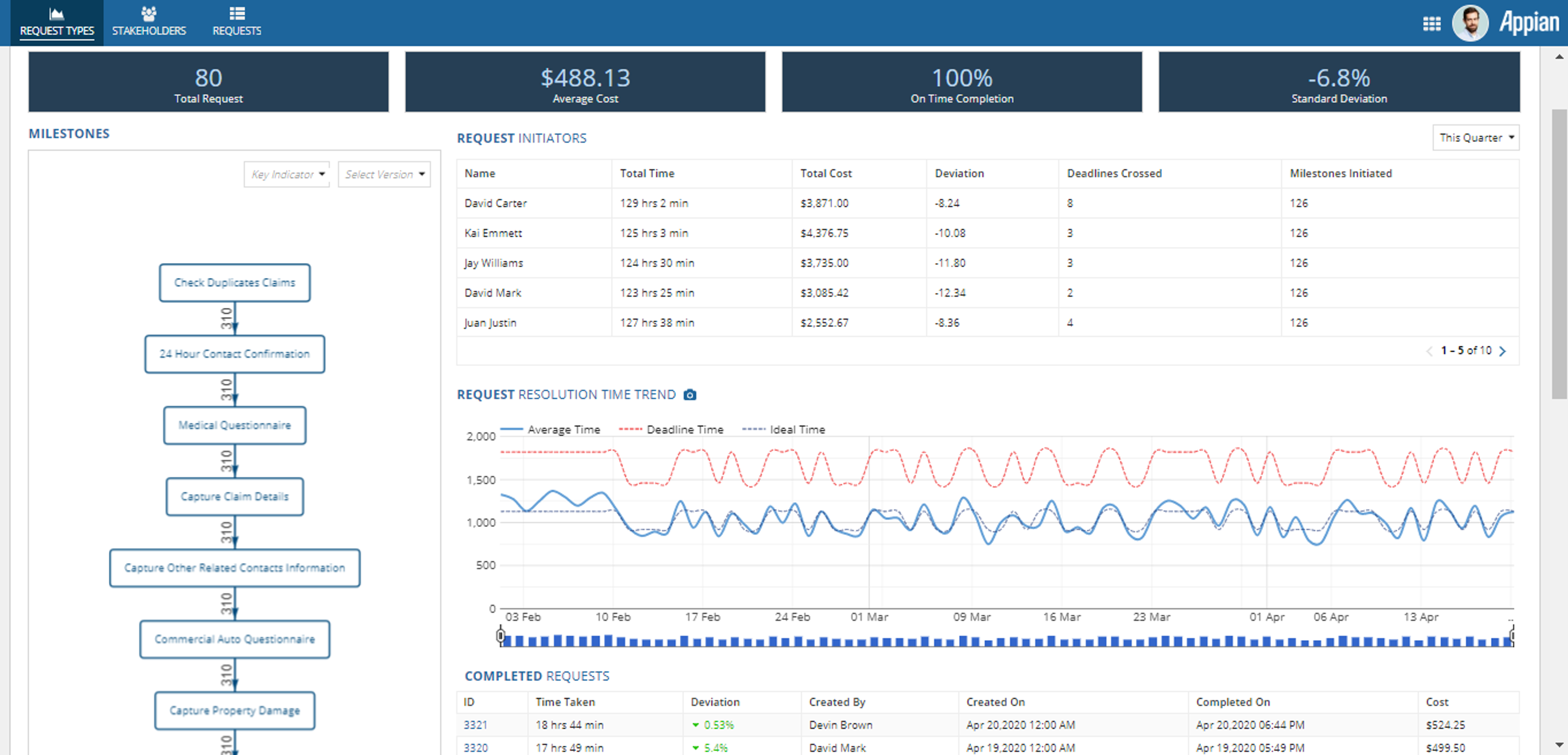The height and width of the screenshot is (755, 1568).
Task: Click left handle of chart range slider
Action: [500, 636]
